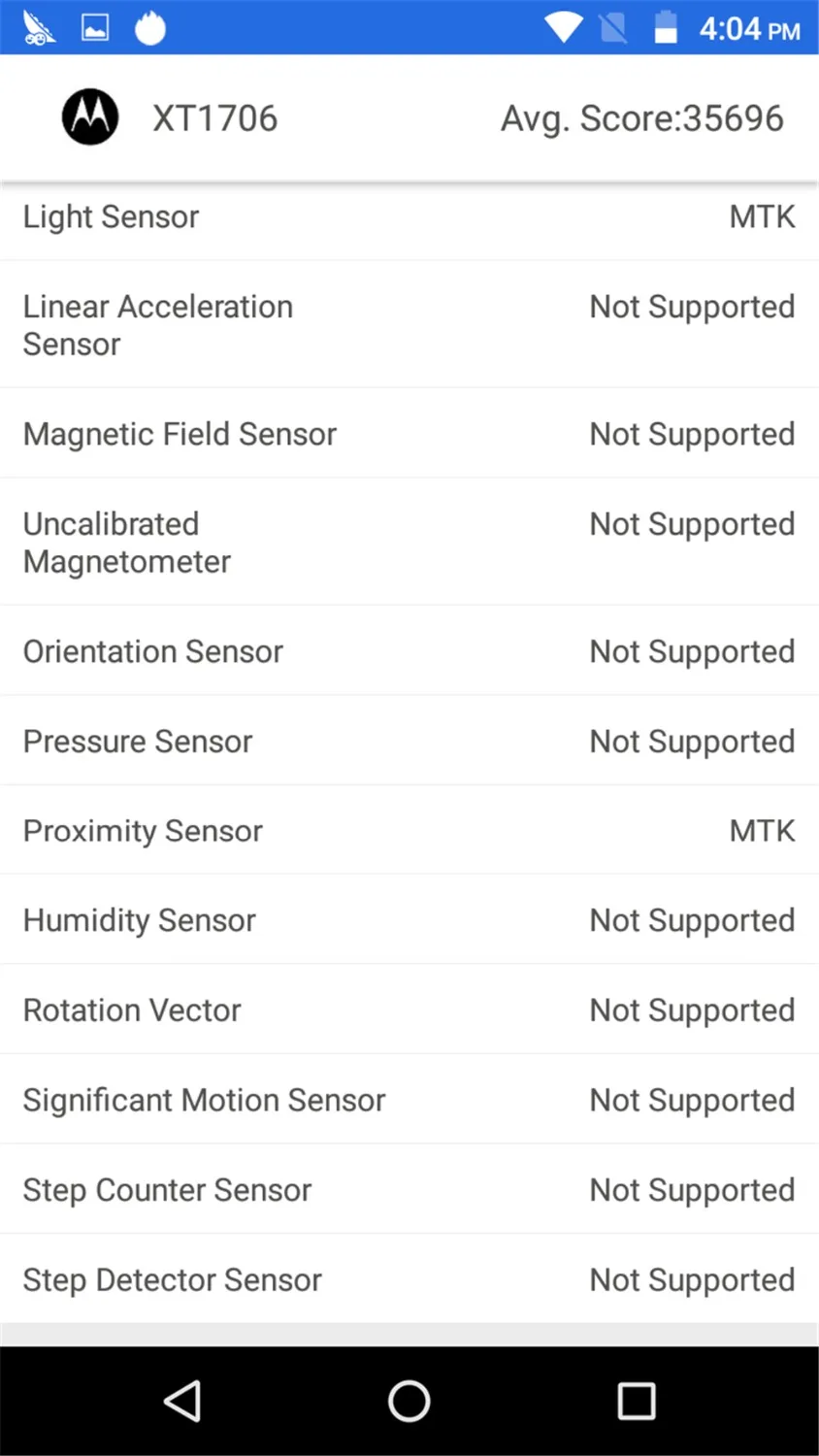The image size is (819, 1456).
Task: Tap the Wi-Fi status icon
Action: 563,27
